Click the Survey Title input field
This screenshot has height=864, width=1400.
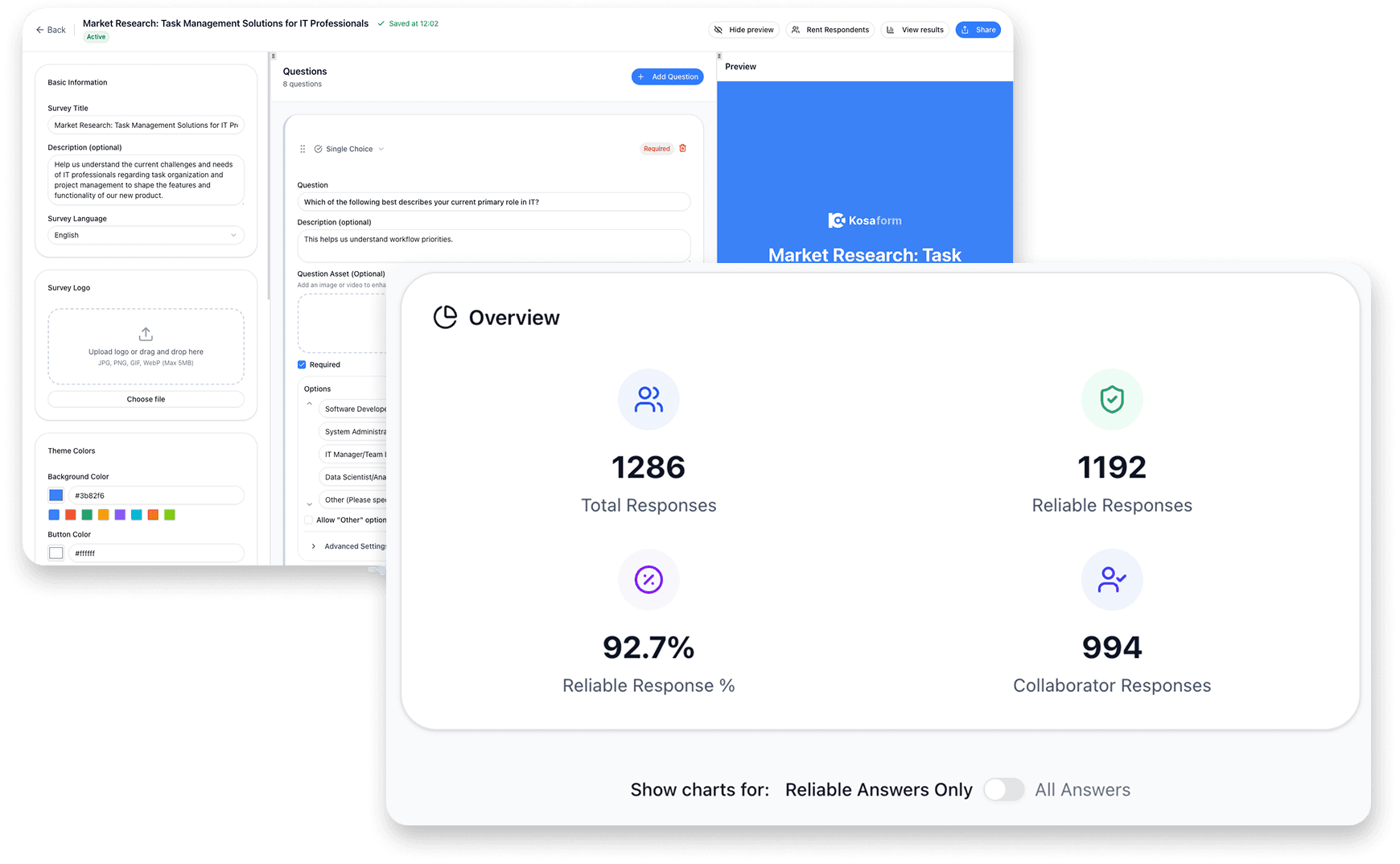(x=146, y=125)
